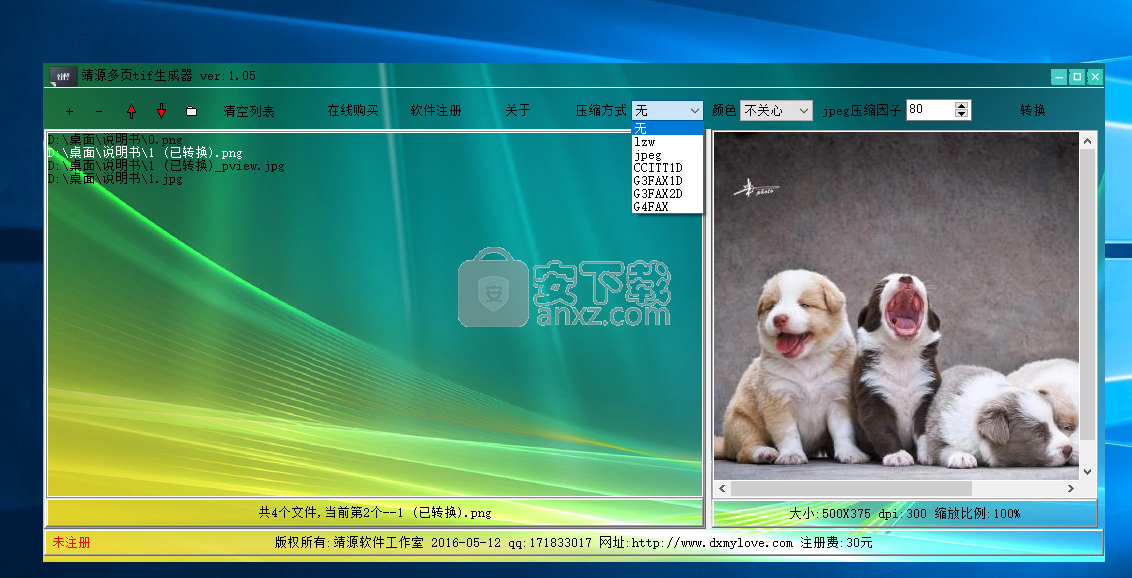Select 无 in compression list
This screenshot has width=1132, height=578.
pyautogui.click(x=667, y=128)
